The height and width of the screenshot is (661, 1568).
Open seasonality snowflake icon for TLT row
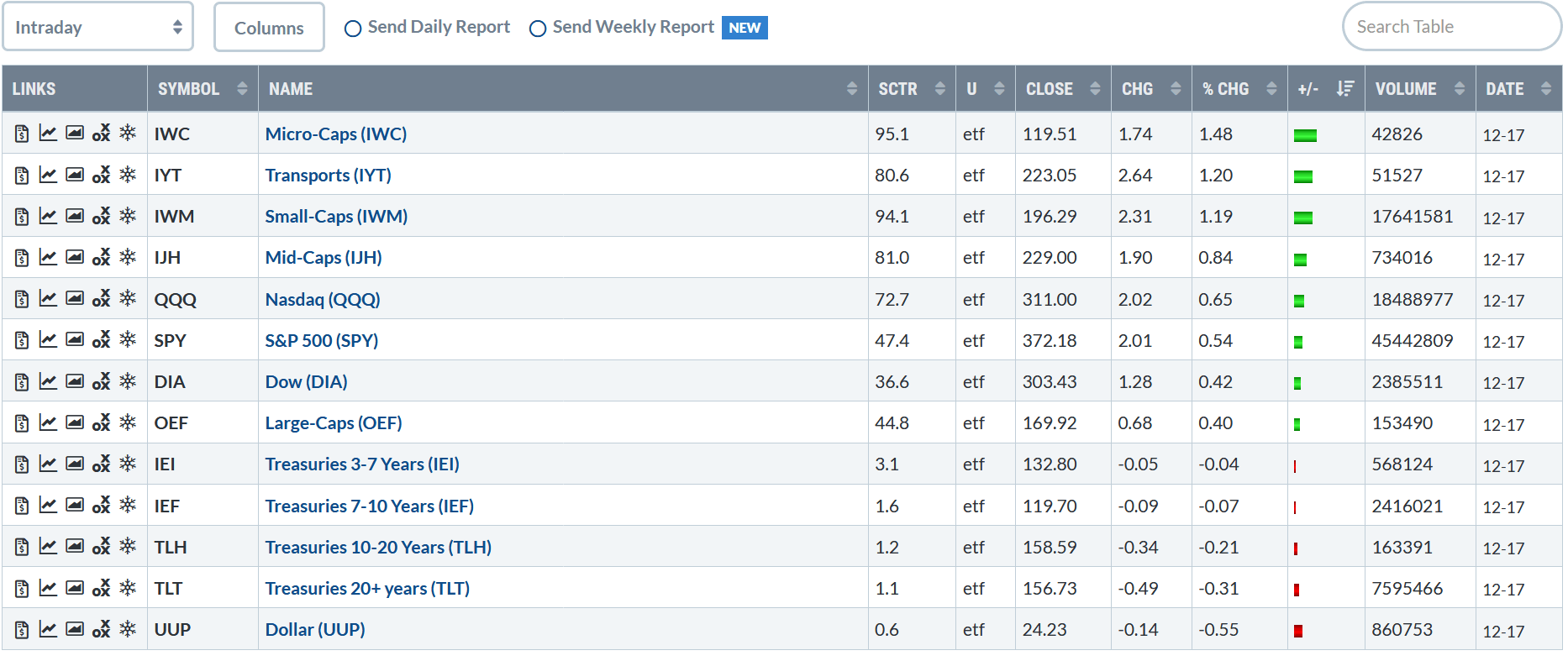[x=128, y=587]
